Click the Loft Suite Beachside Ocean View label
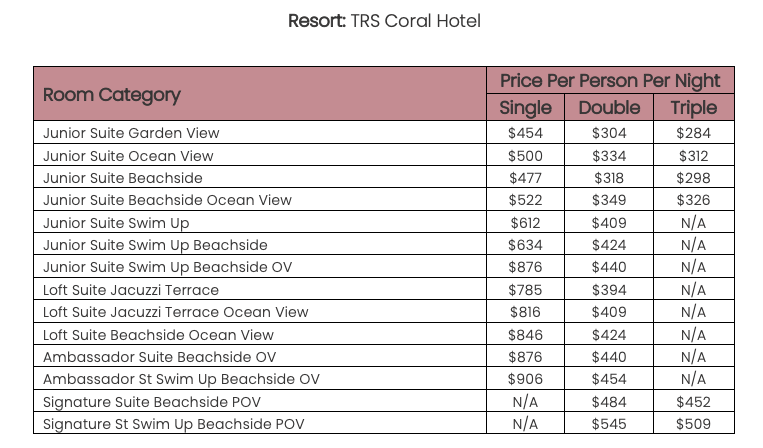 pos(158,335)
